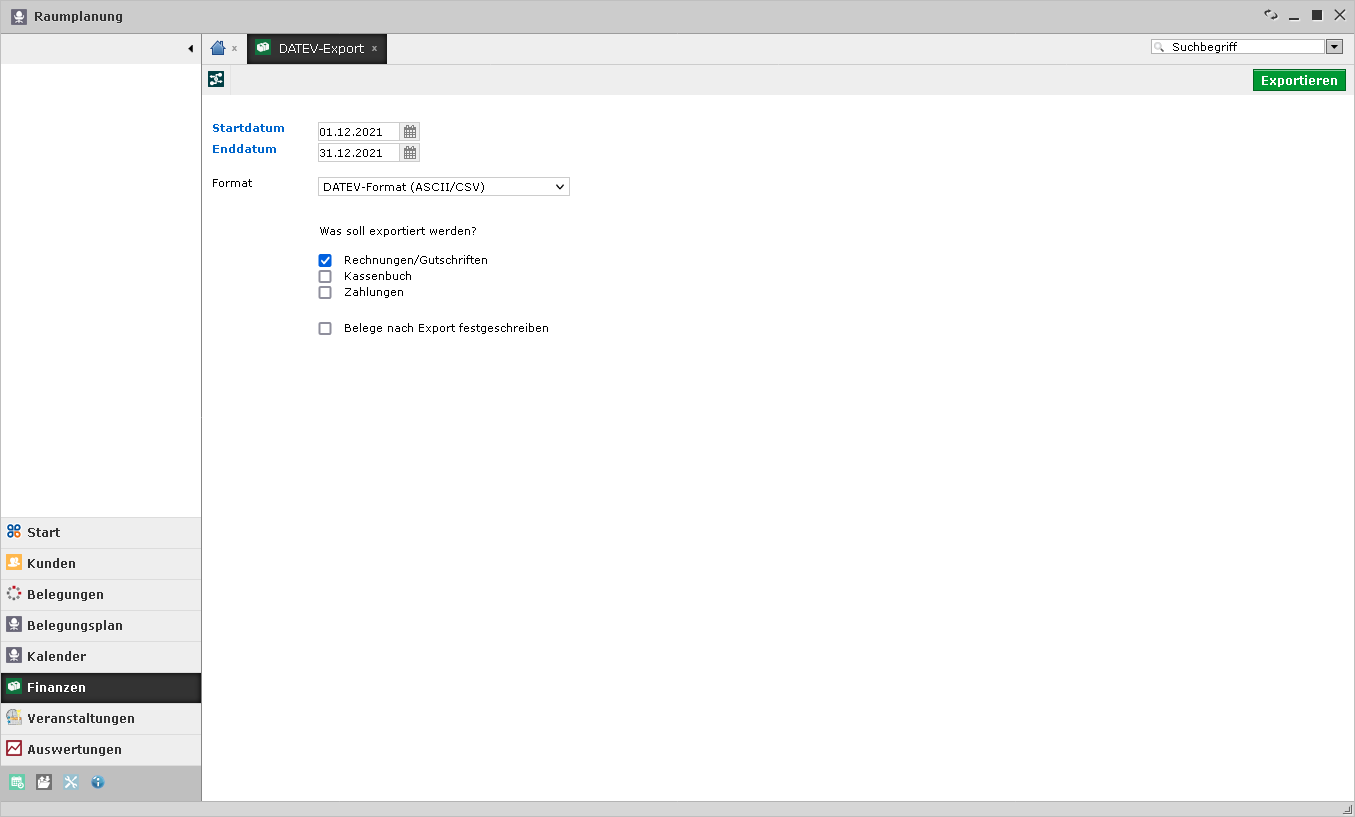Screen dimensions: 1355x817
Task: Click the green Exportieren button
Action: (1299, 80)
